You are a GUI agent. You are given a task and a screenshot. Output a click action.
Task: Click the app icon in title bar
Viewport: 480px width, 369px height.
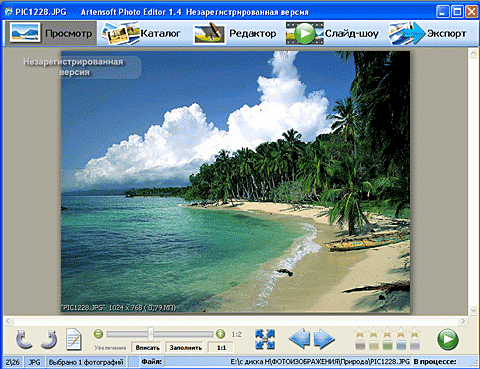9,12
